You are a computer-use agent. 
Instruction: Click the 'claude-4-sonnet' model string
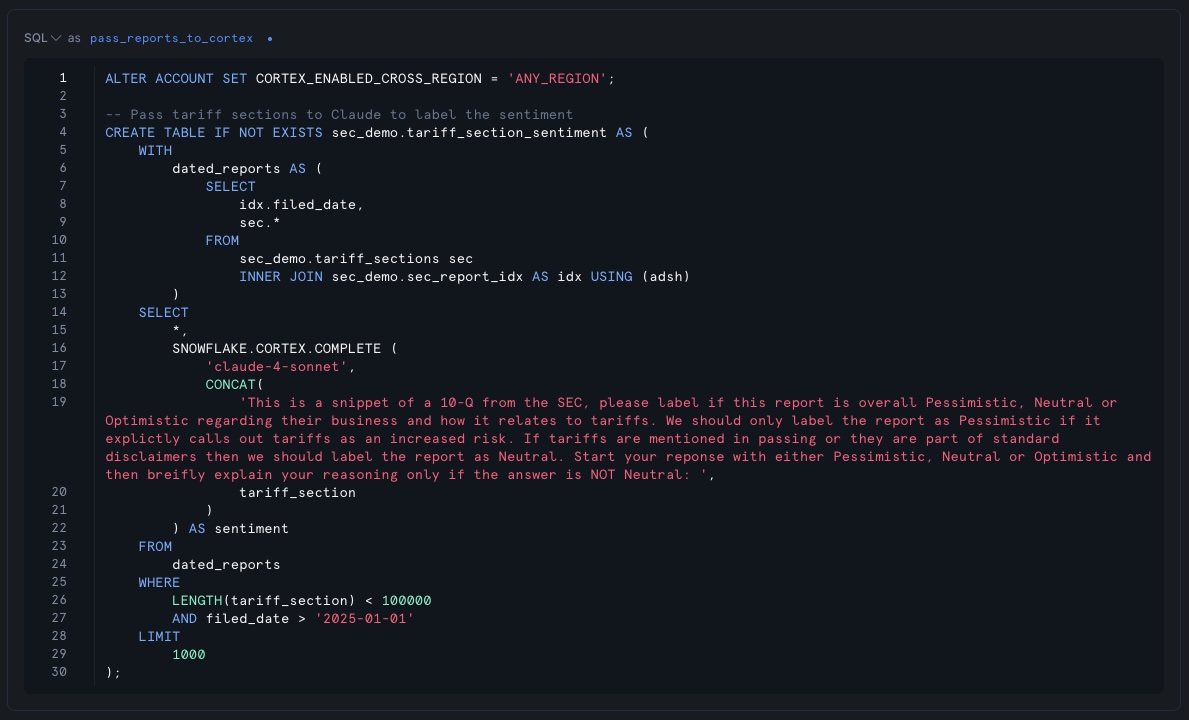click(280, 366)
